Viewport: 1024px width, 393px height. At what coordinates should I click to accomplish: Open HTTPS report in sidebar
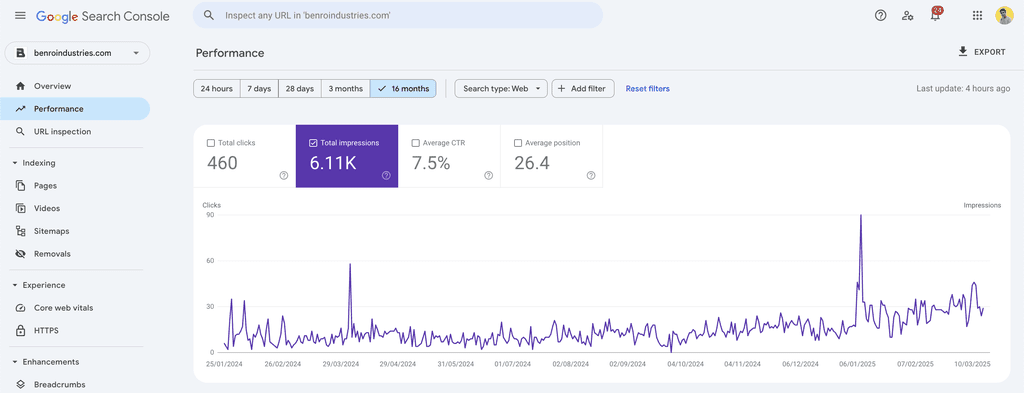click(75, 331)
